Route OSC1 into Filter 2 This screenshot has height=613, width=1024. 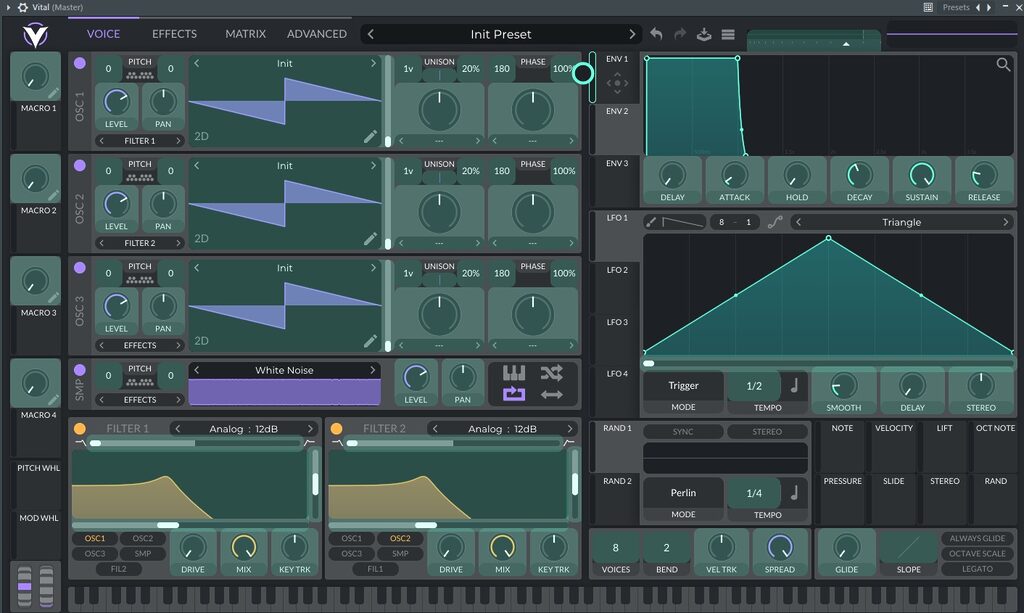pyautogui.click(x=351, y=539)
